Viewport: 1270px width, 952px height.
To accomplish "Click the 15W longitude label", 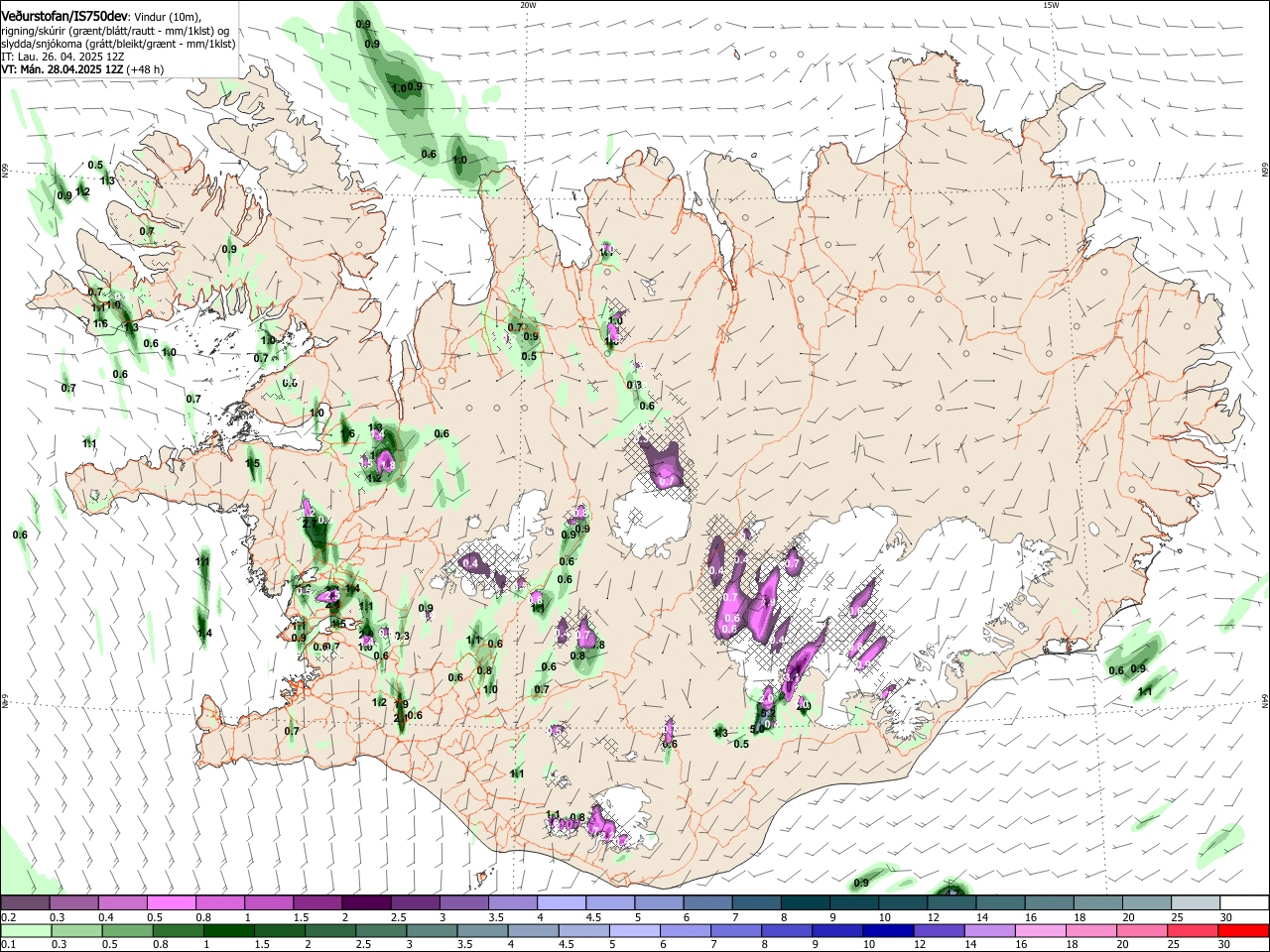I will 1051,5.
